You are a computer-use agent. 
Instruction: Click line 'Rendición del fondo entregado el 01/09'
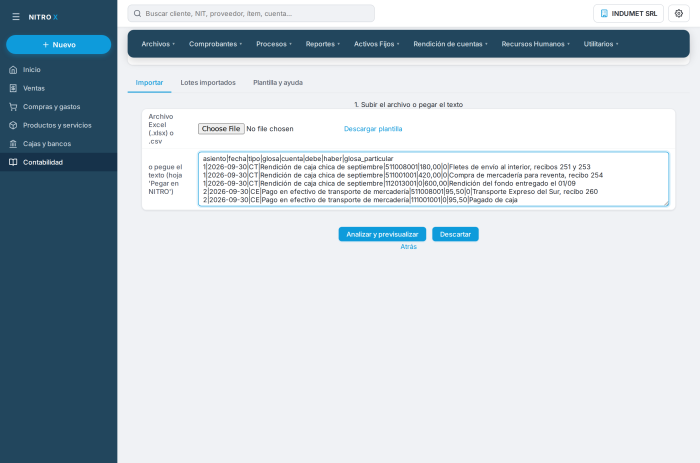[x=389, y=184]
